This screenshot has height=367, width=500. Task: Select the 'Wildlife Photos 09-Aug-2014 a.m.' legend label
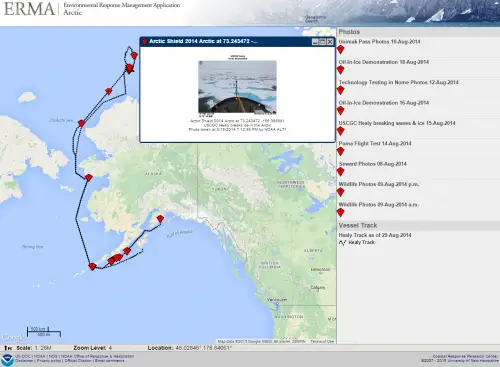[379, 204]
